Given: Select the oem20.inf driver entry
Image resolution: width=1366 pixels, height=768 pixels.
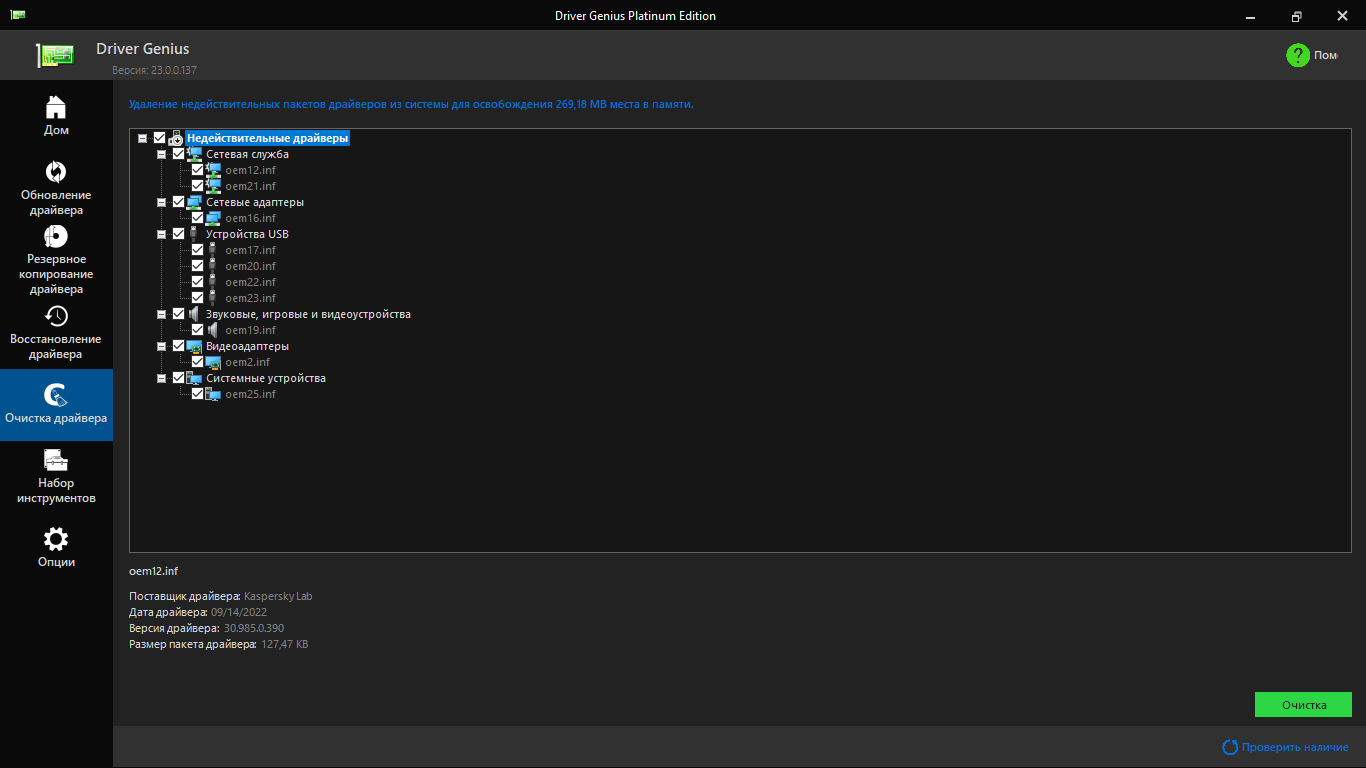Looking at the screenshot, I should 250,266.
